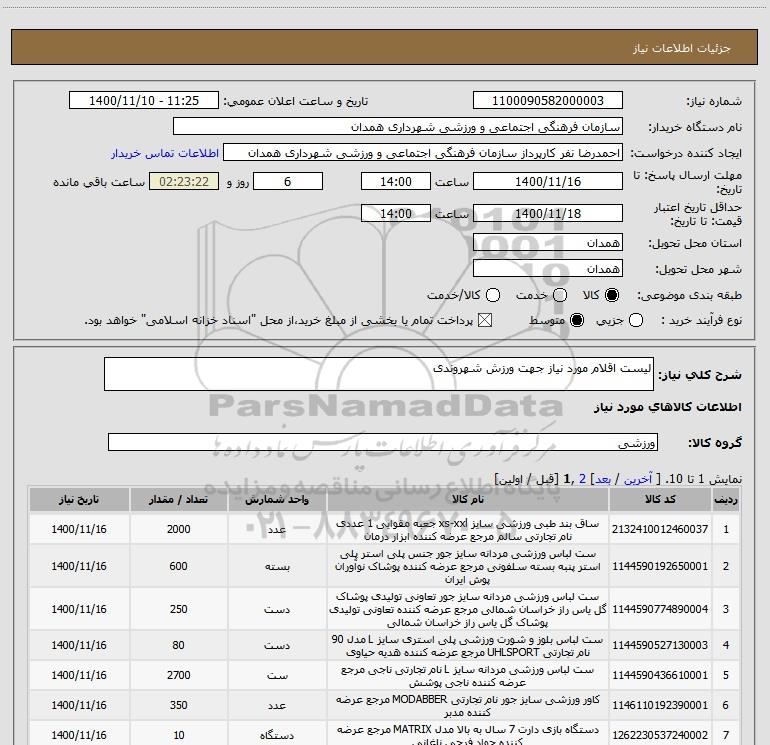Choose the کالا/خدمت radio option
This screenshot has height=745, width=770.
(x=493, y=295)
